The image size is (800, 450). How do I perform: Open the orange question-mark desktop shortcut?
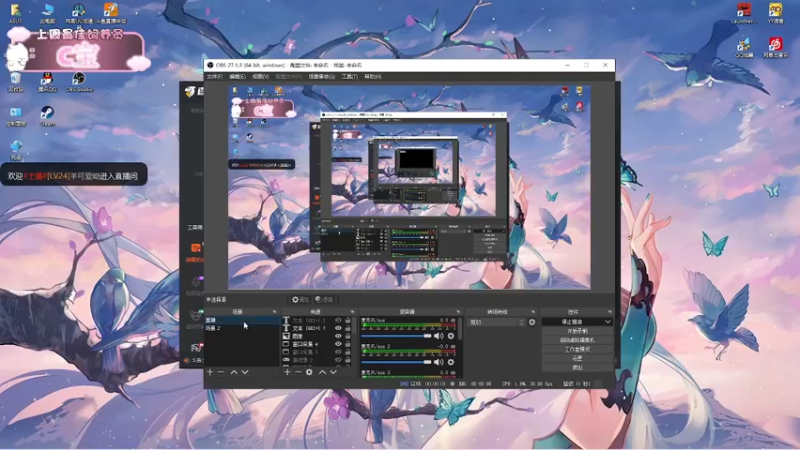point(110,14)
